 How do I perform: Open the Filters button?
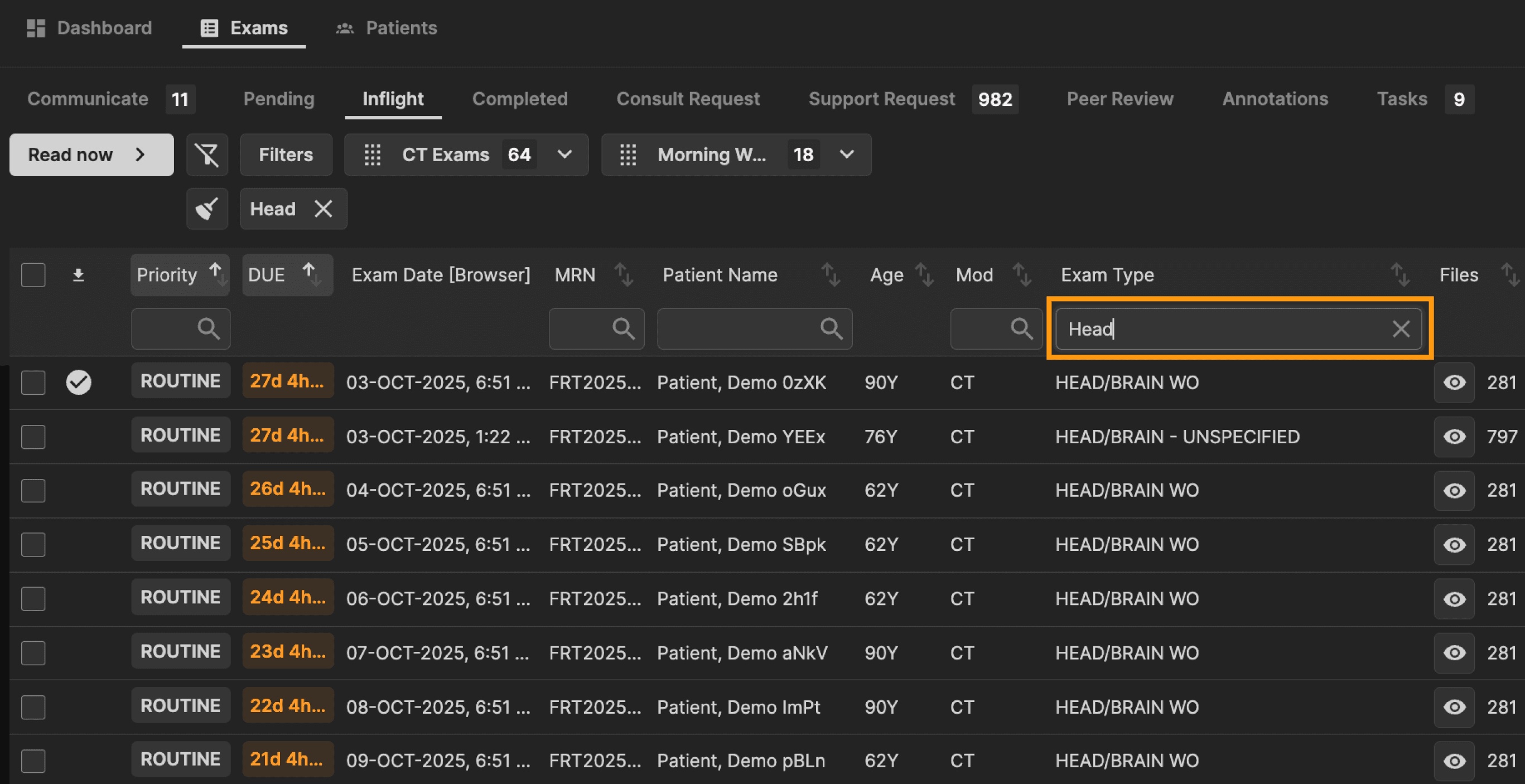286,155
